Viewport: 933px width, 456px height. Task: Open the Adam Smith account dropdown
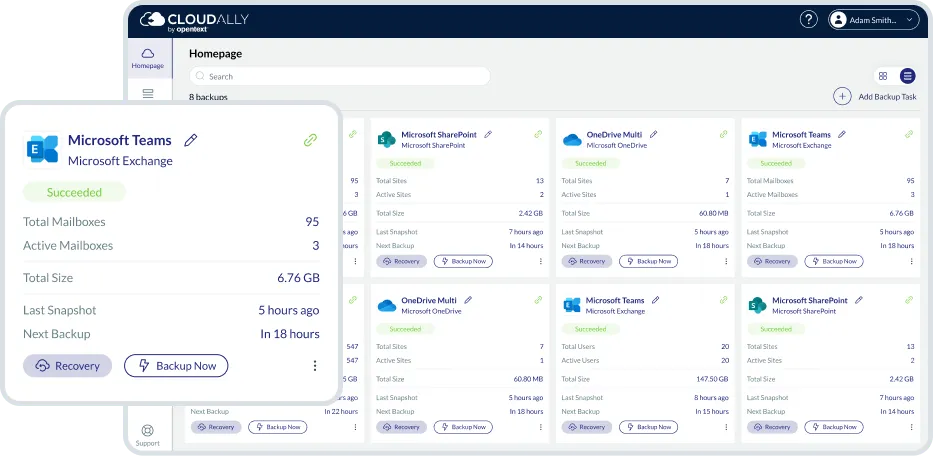[x=873, y=20]
